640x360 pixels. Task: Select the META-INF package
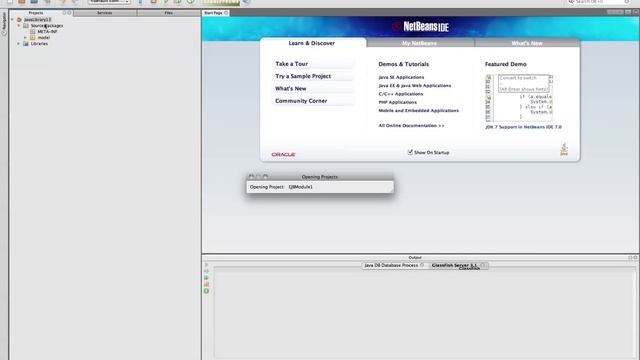pyautogui.click(x=47, y=31)
